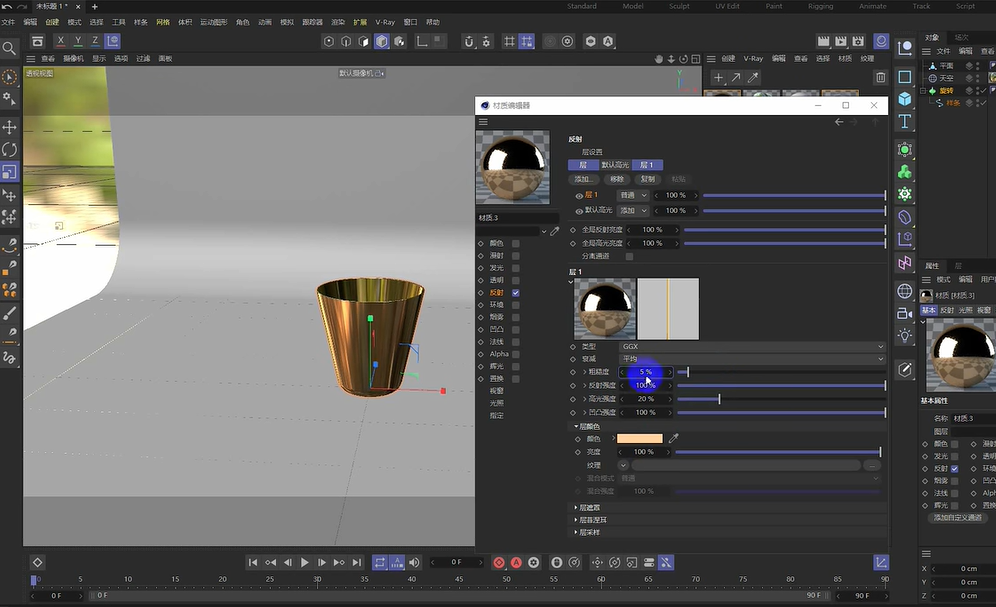Click the eyedropper icon in the Material Editor
This screenshot has width=996, height=607.
[554, 232]
